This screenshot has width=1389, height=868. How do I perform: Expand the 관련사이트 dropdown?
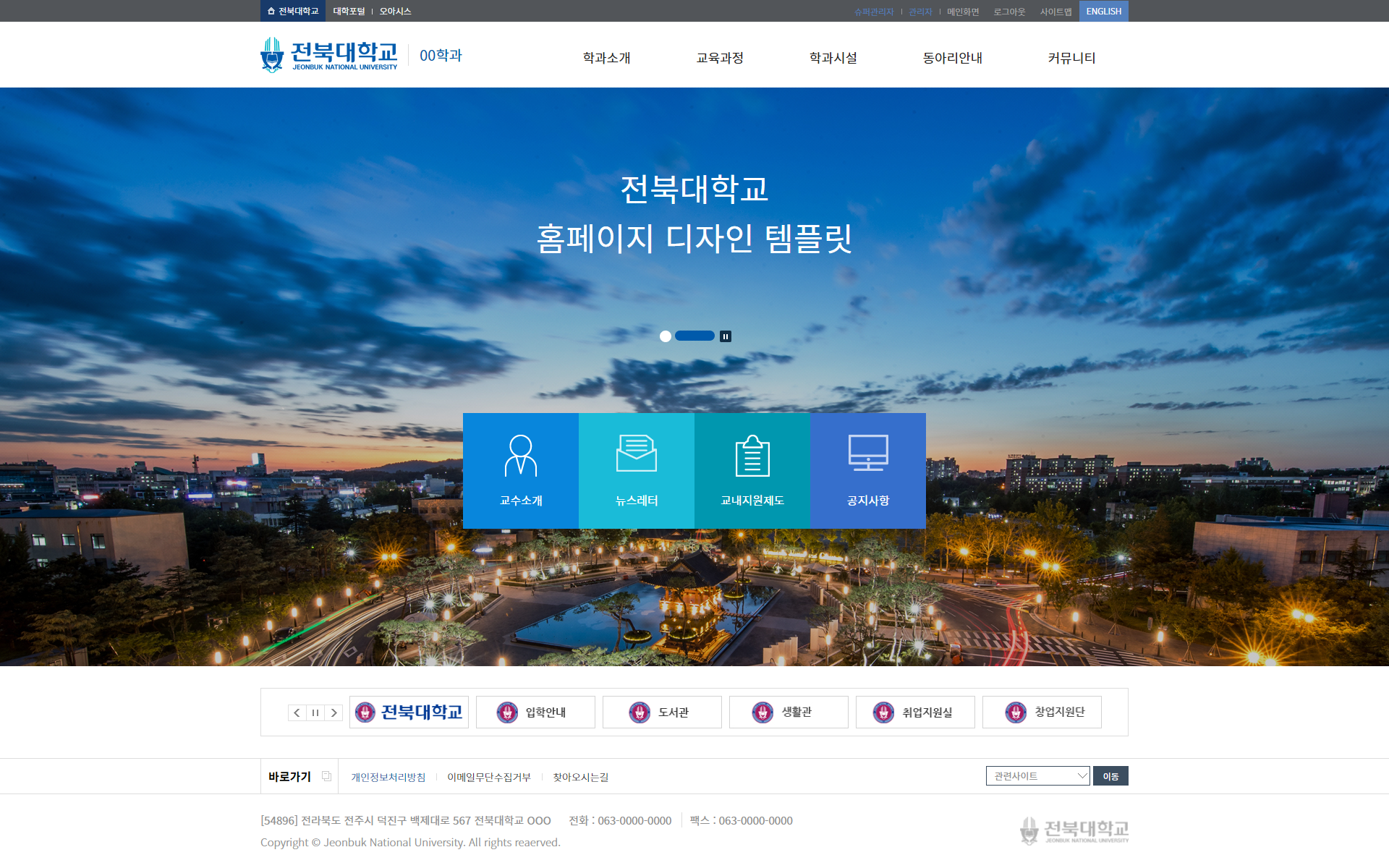coord(1037,775)
